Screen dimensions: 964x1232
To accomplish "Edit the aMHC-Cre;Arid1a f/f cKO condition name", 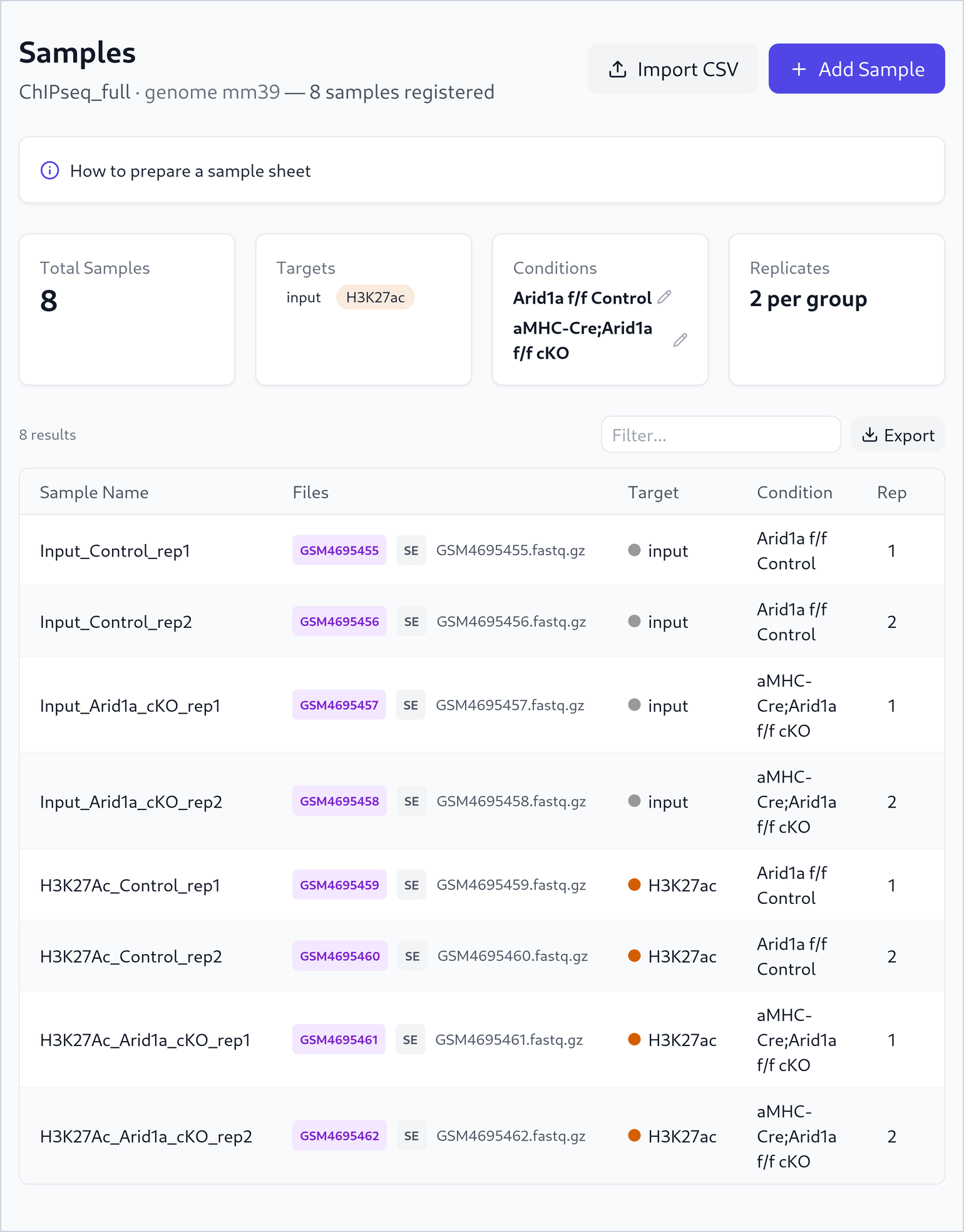I will tap(680, 340).
